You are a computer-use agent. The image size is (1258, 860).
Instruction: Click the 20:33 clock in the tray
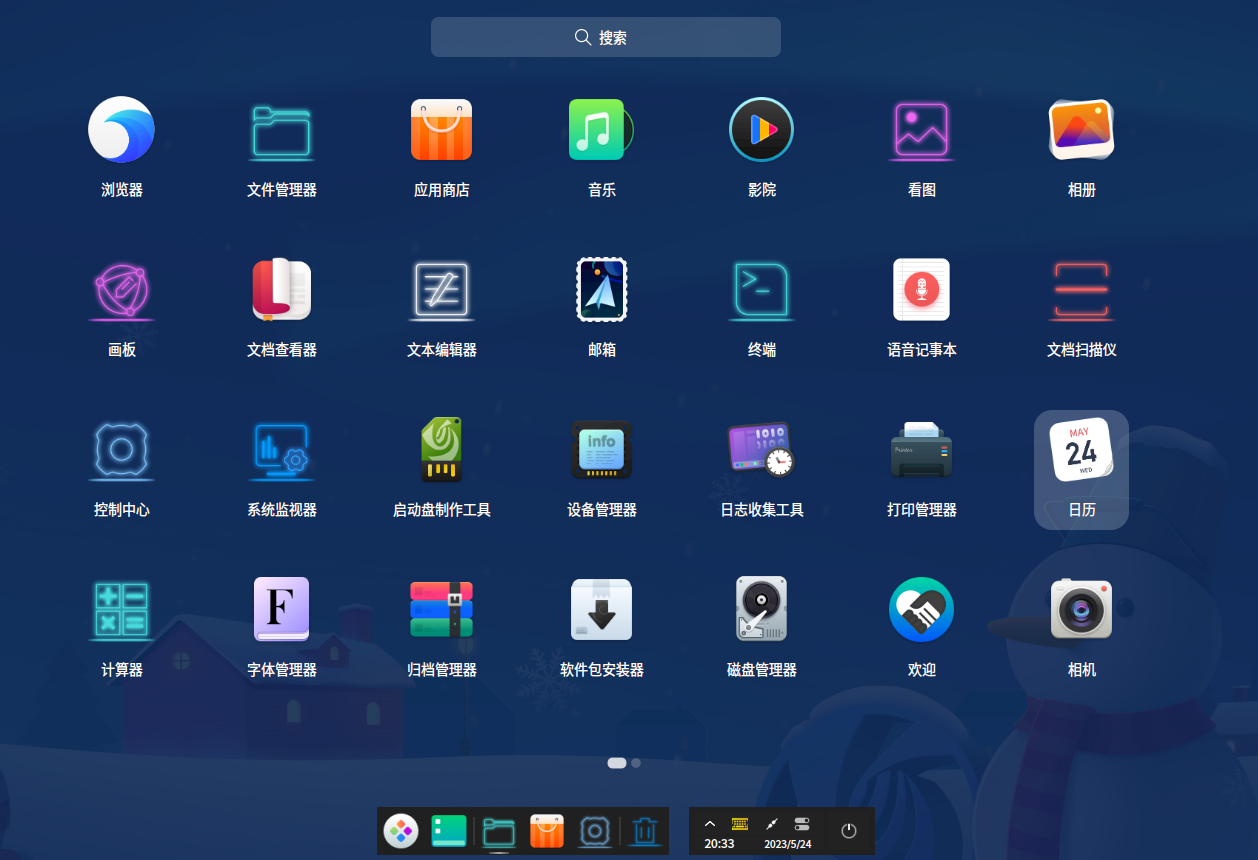(719, 844)
